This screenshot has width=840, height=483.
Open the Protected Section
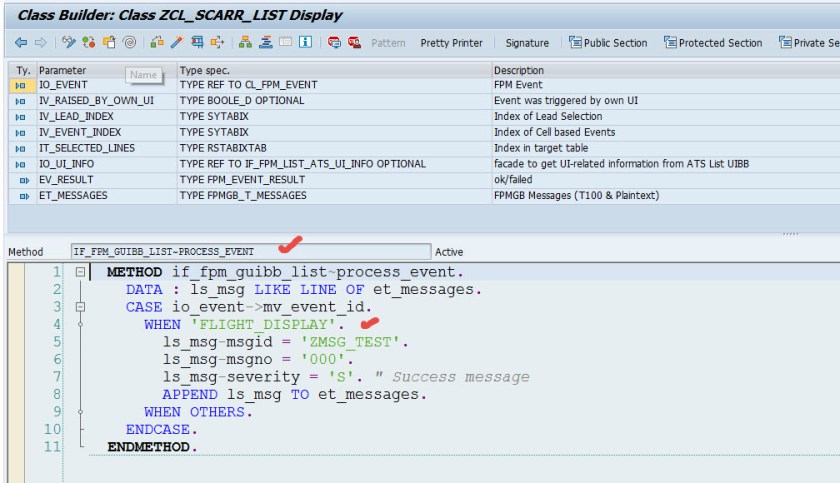[713, 43]
